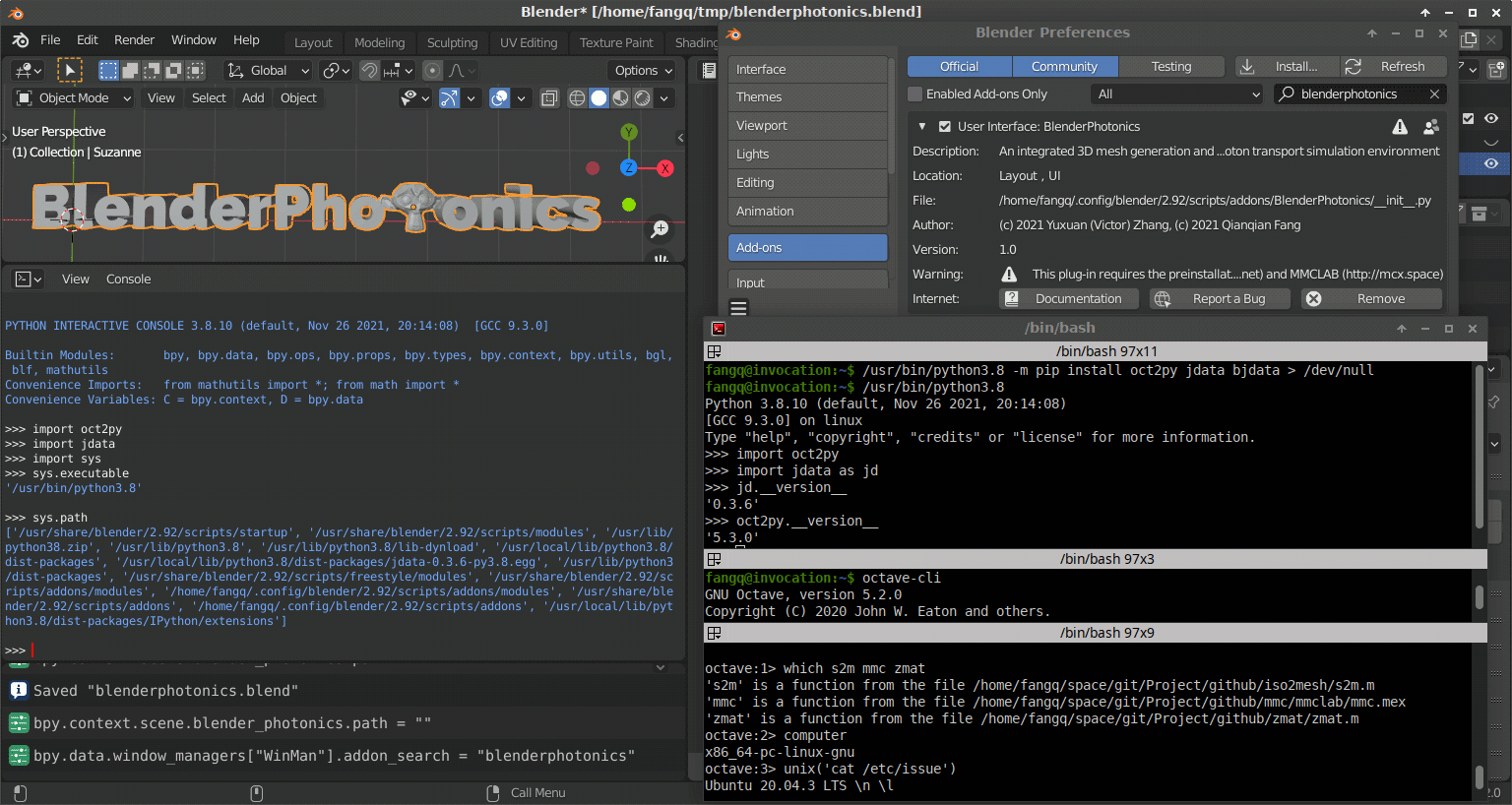Select the tweak cursor tool in viewport header
Viewport: 1512px width, 805px height.
point(69,71)
